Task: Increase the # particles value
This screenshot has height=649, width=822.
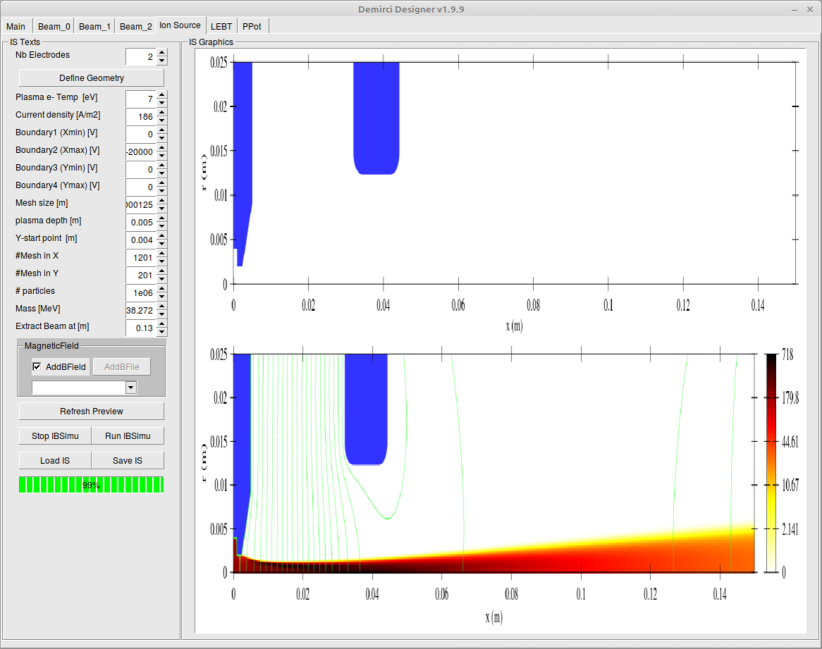Action: coord(162,288)
